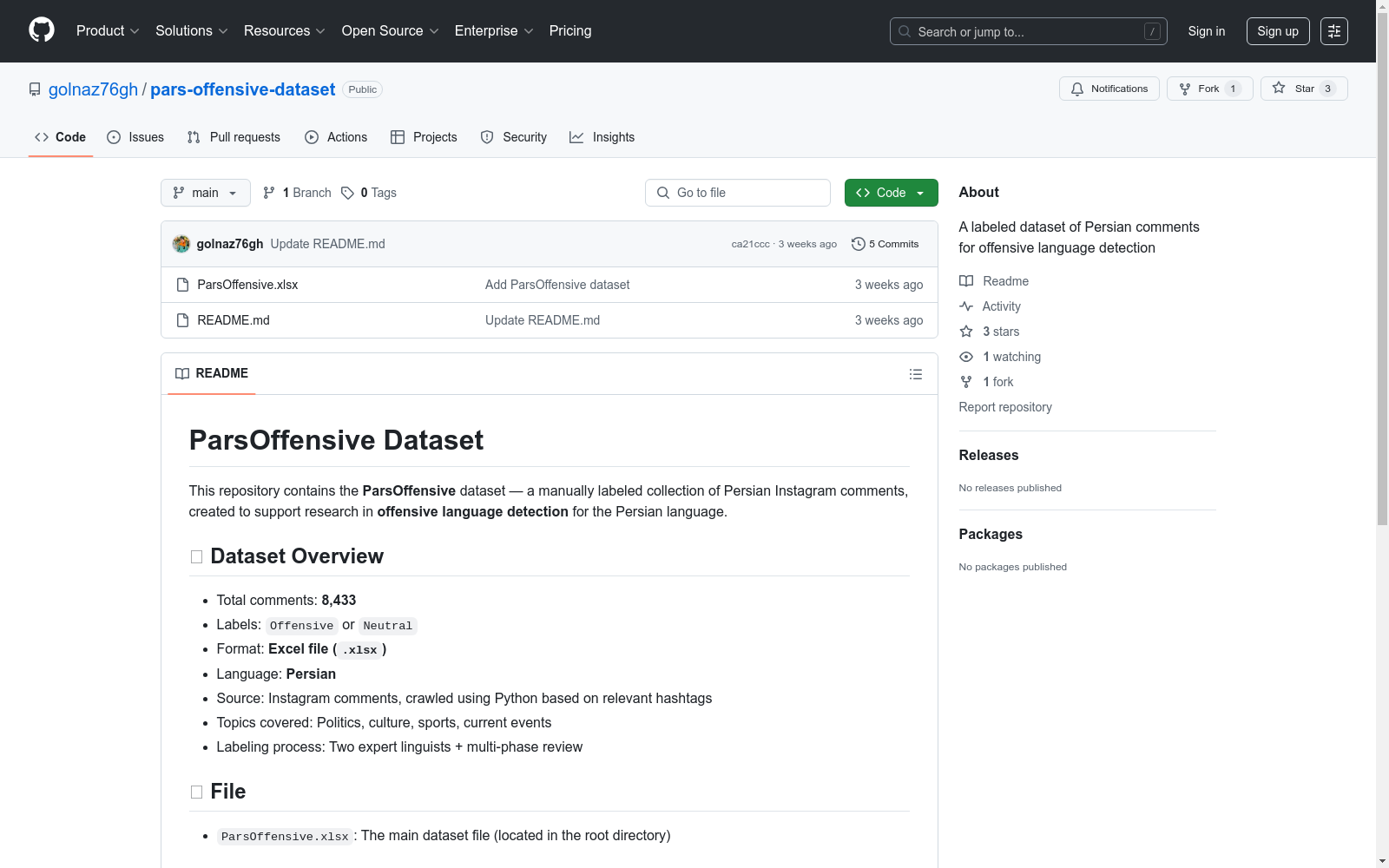This screenshot has height=868, width=1389.
Task: Click the page vertical scrollbar
Action: [1382, 267]
